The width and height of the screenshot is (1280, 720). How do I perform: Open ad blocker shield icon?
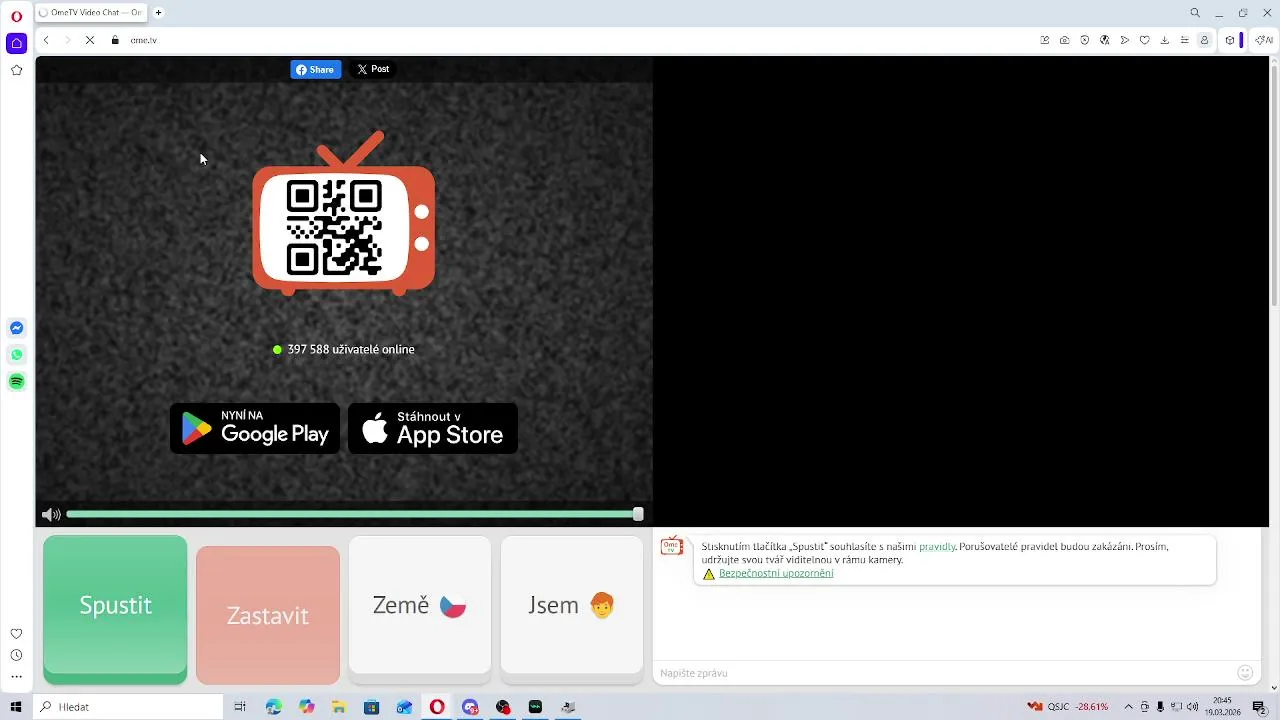point(1085,40)
